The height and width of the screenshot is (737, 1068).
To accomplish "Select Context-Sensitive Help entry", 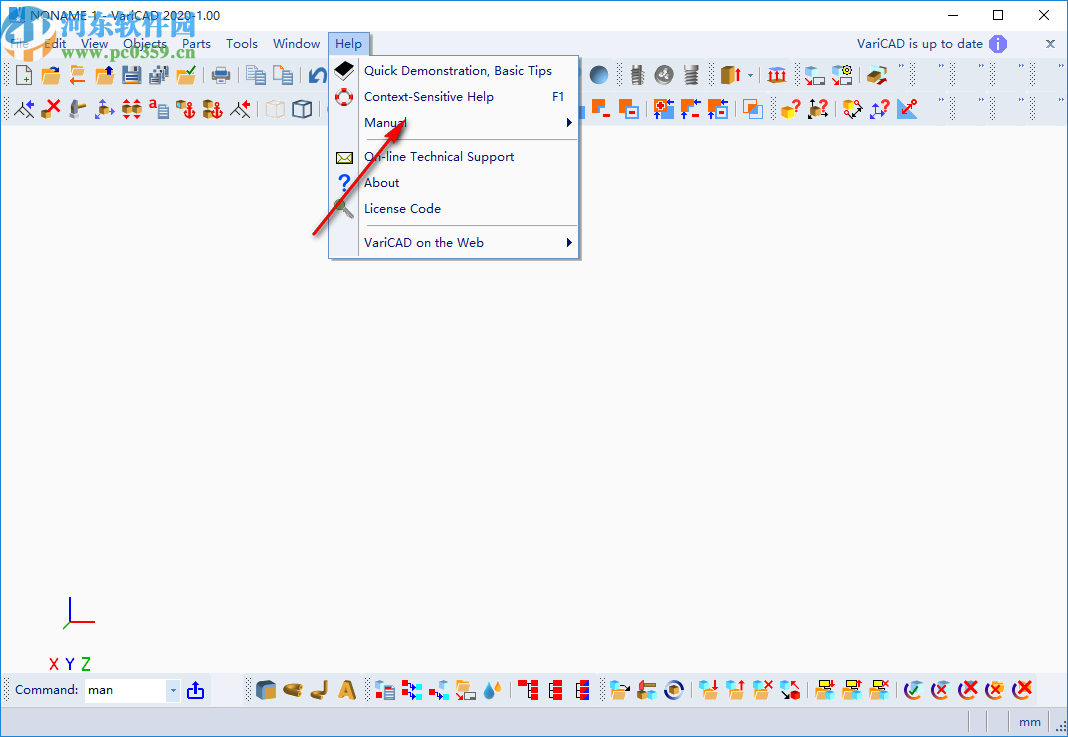I will pos(454,97).
